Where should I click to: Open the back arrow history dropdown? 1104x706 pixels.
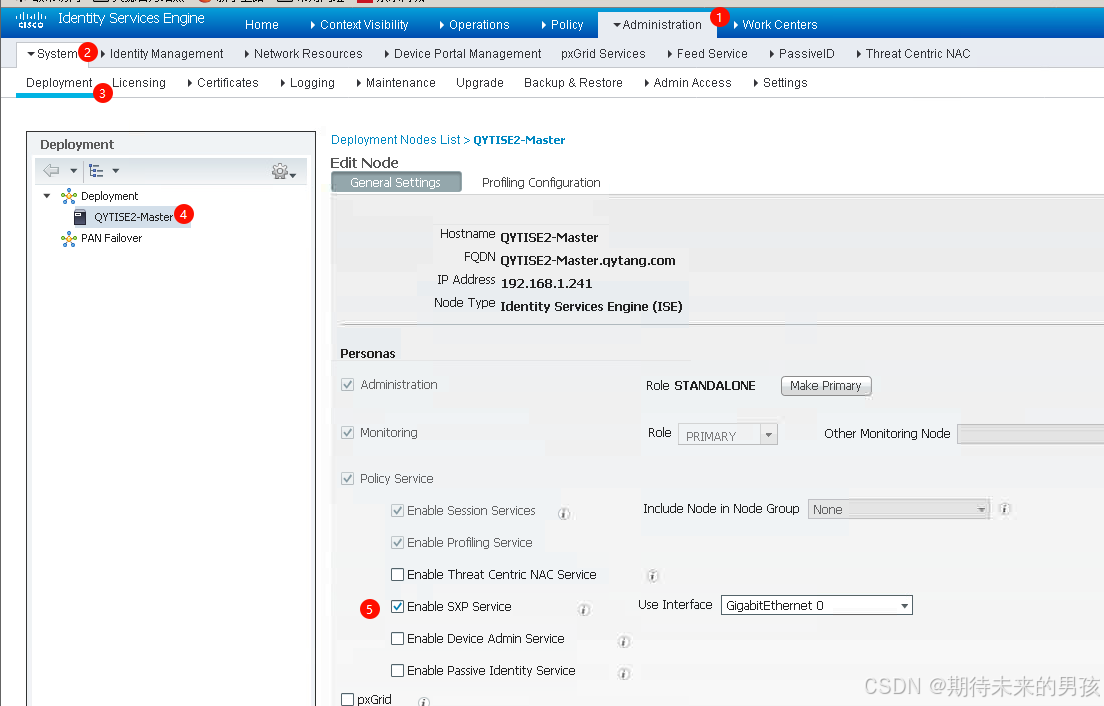[73, 170]
